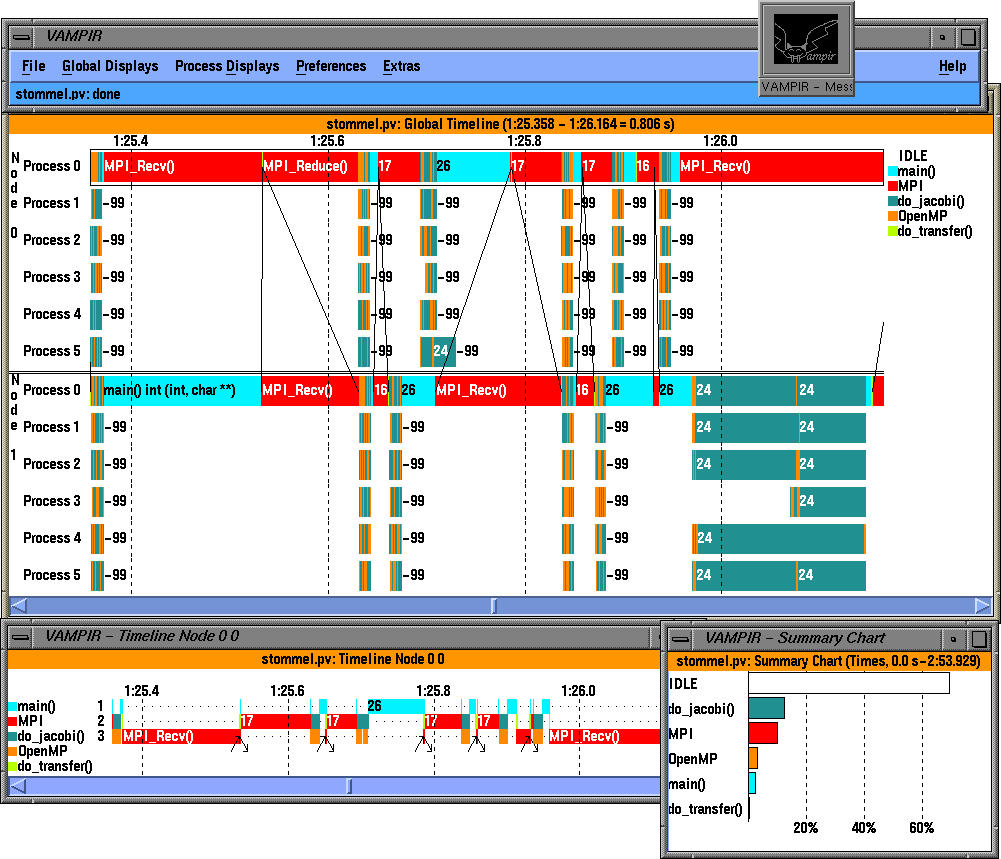Open the VAMPIR main window menu button

click(x=22, y=37)
